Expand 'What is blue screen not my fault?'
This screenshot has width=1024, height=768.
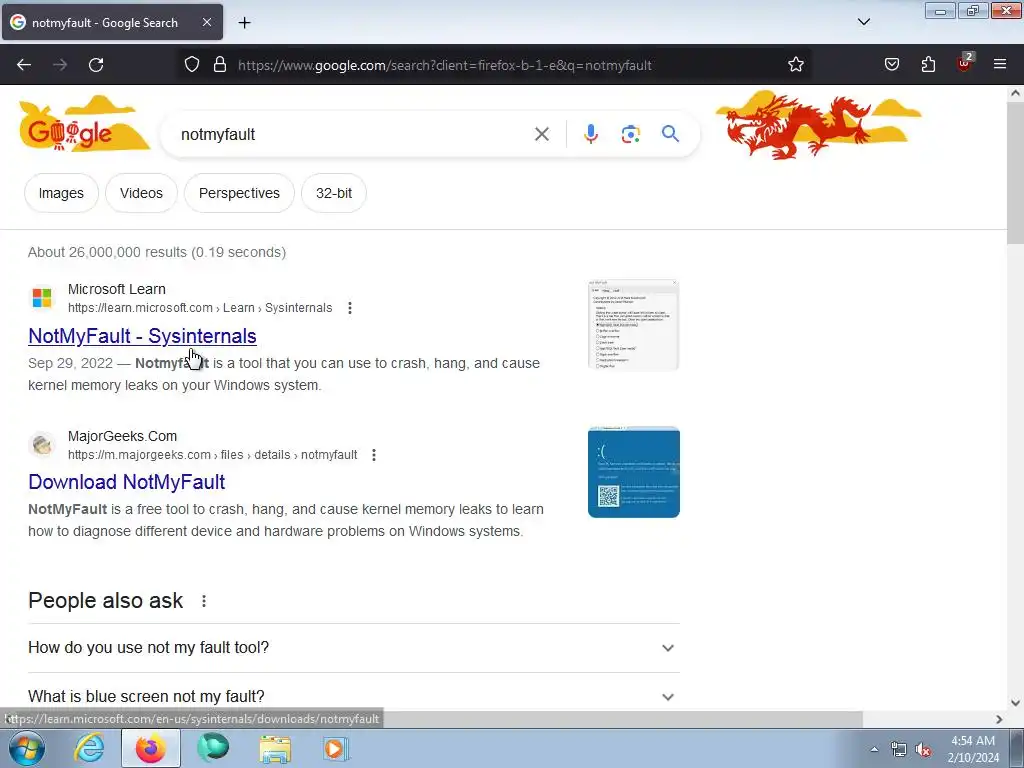click(353, 696)
